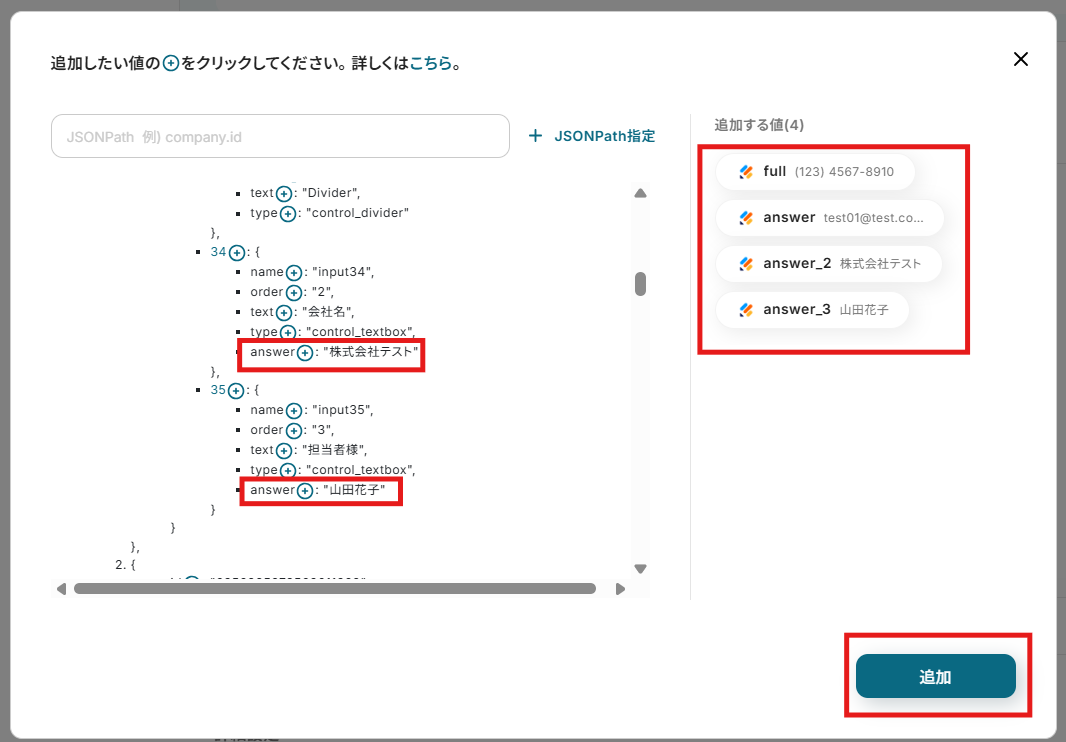The height and width of the screenshot is (742, 1066).
Task: Click plus icon beside text "会社名"
Action: (284, 313)
